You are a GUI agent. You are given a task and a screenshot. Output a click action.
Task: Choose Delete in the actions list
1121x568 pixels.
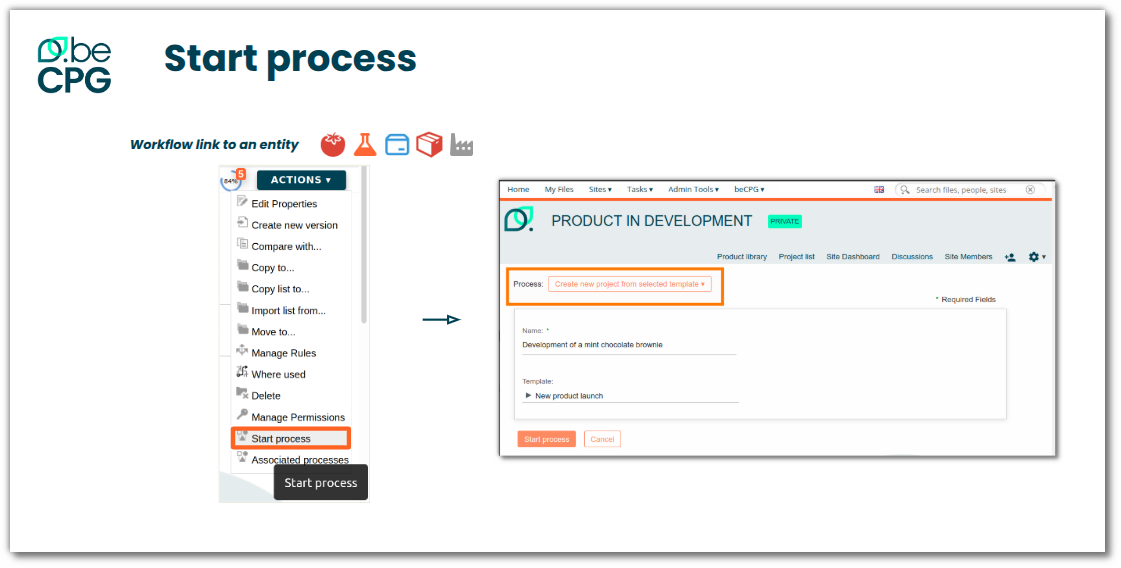[x=266, y=396]
